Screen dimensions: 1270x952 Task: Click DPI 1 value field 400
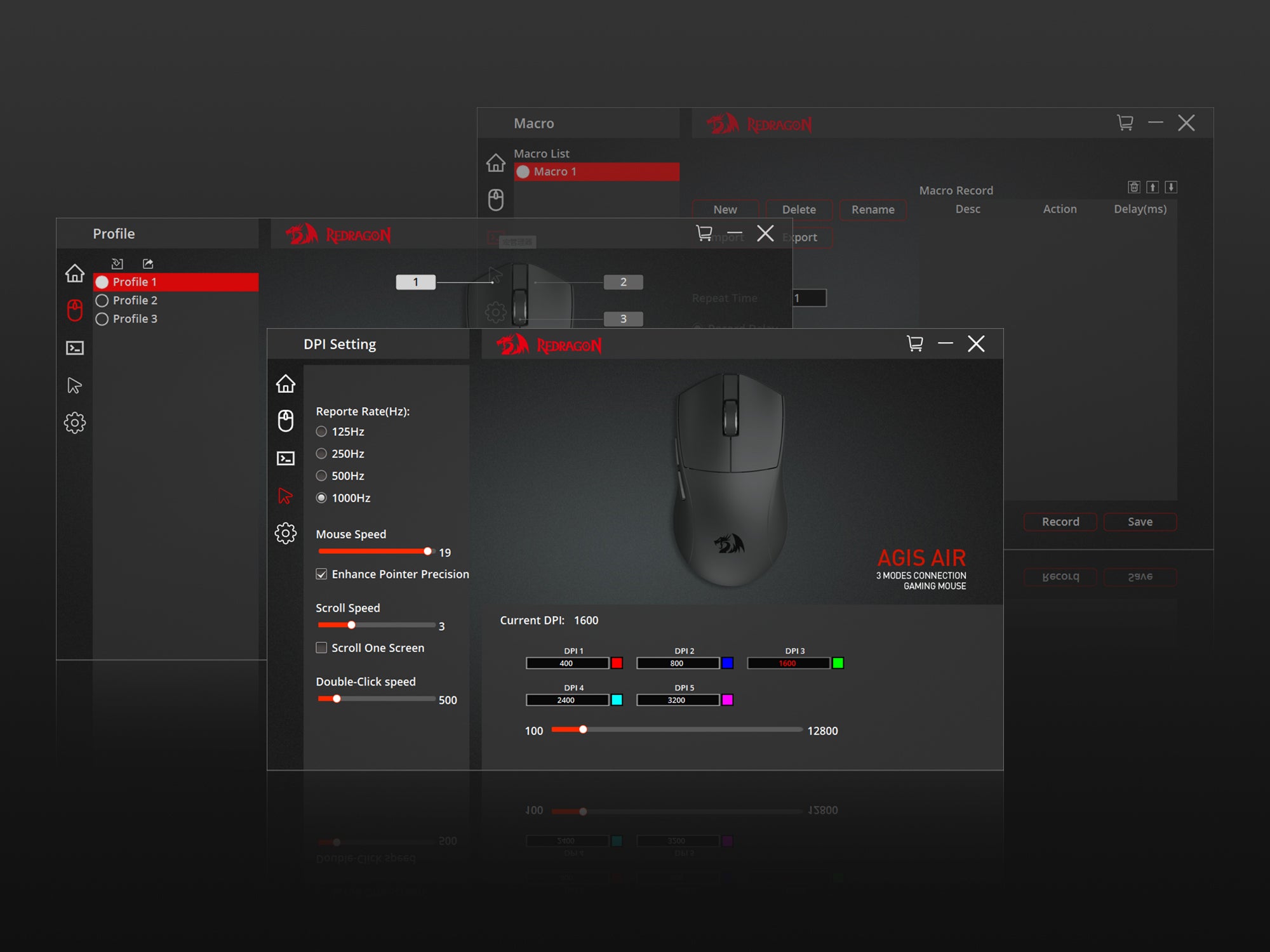coord(567,663)
